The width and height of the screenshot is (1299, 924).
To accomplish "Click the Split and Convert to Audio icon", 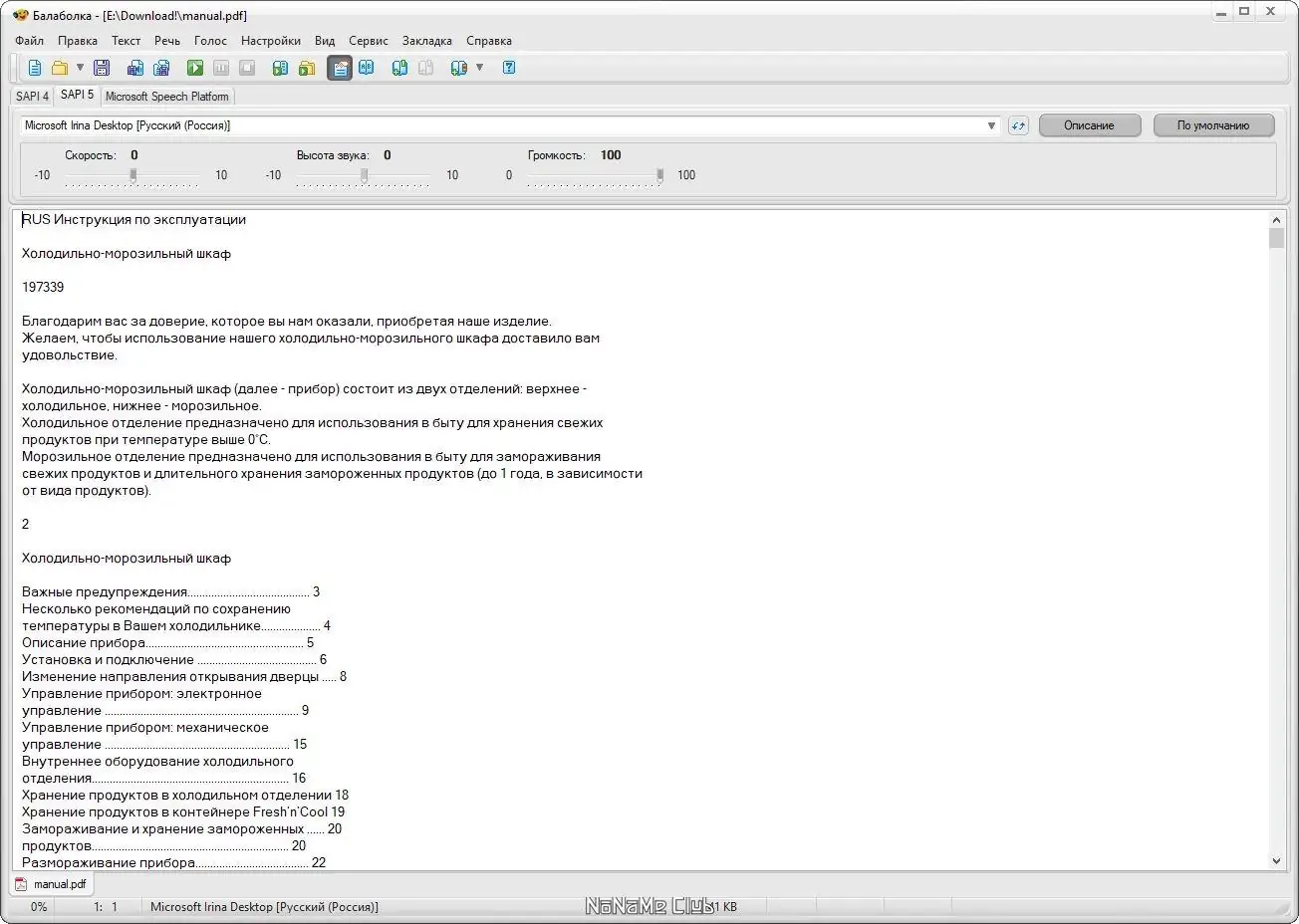I will (x=161, y=68).
